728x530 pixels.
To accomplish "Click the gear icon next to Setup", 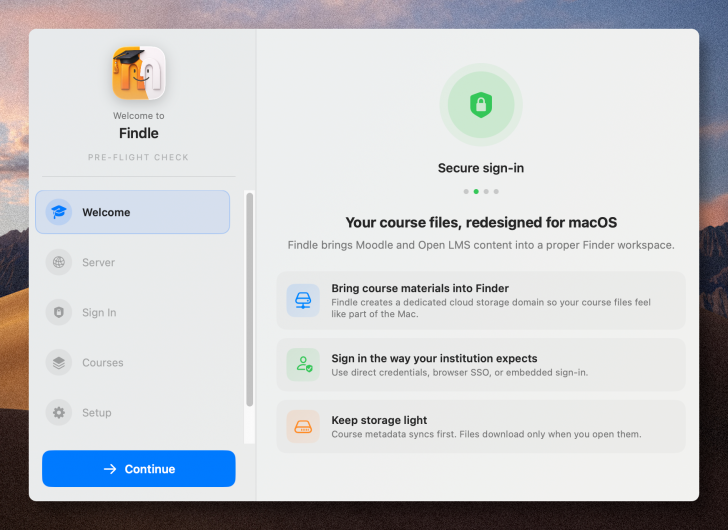I will 58,413.
